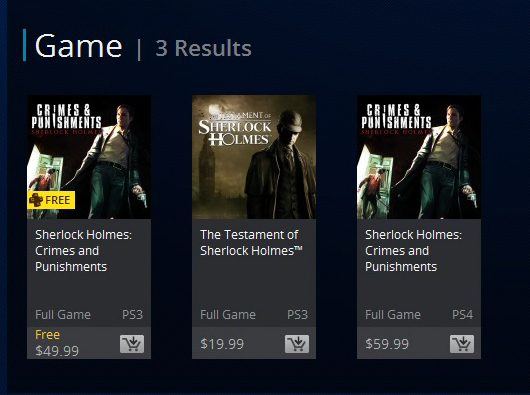This screenshot has width=530, height=395.
Task: Click the $49.99 original price
Action: pos(57,351)
